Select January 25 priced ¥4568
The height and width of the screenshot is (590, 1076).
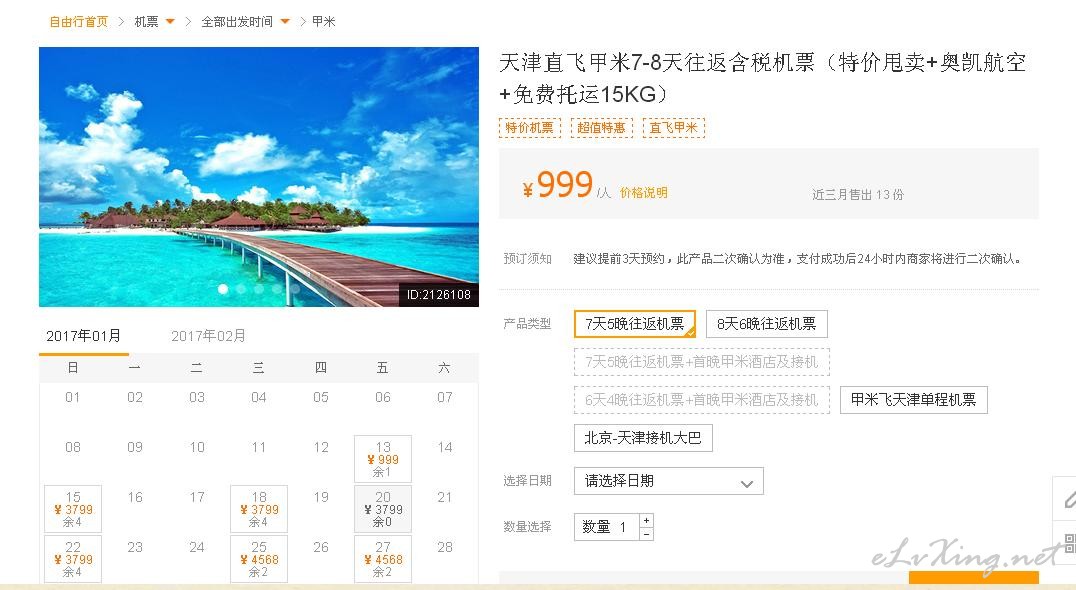(x=259, y=559)
